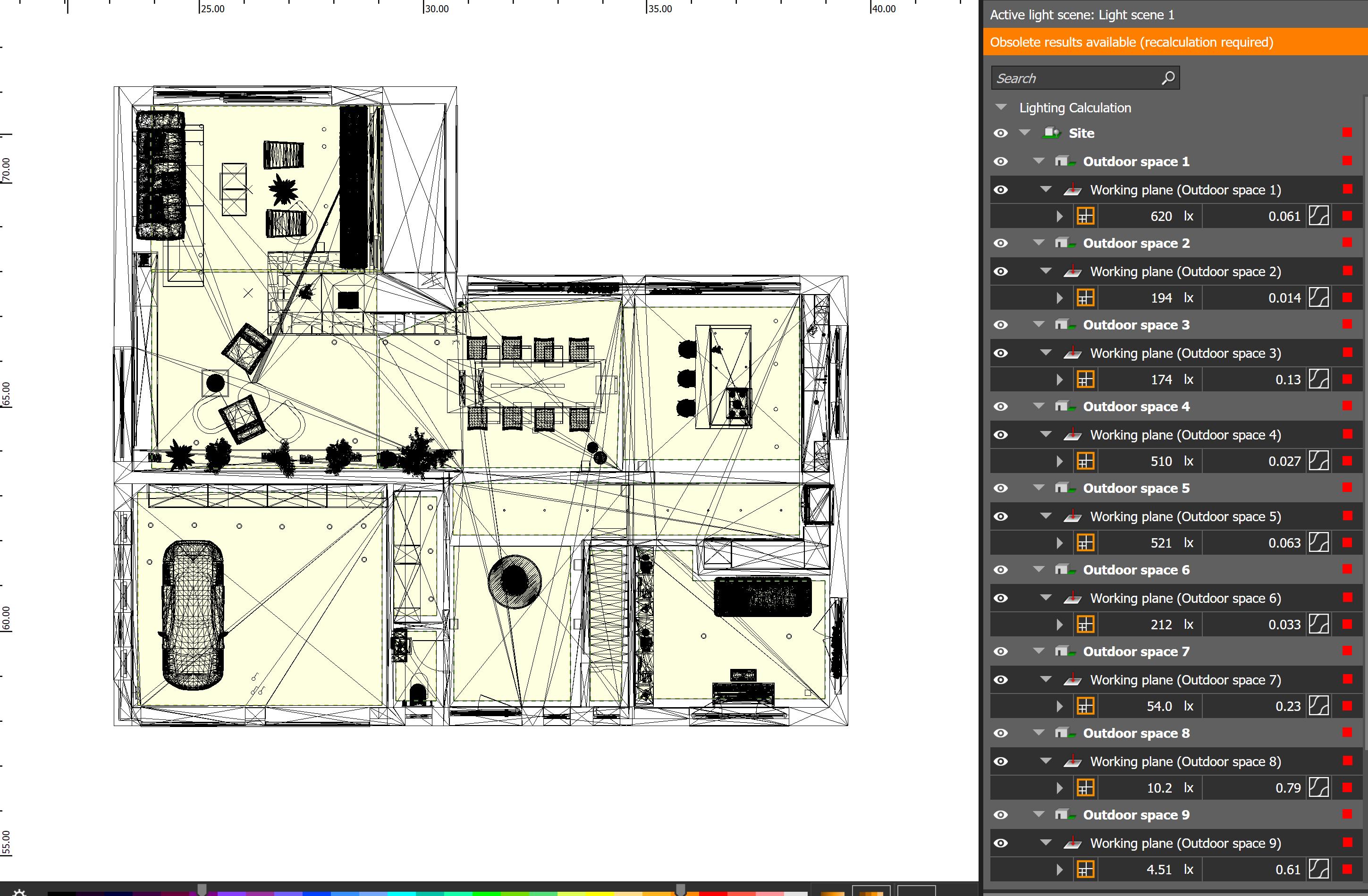The image size is (1368, 896).
Task: Open calculation grid icon for 510 lx row
Action: [1085, 462]
